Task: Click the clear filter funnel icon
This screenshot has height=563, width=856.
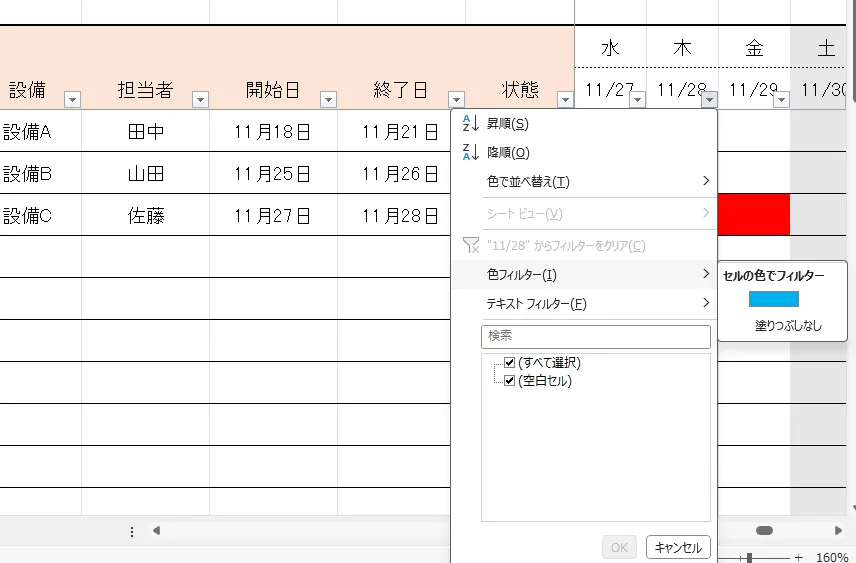Action: pos(471,245)
